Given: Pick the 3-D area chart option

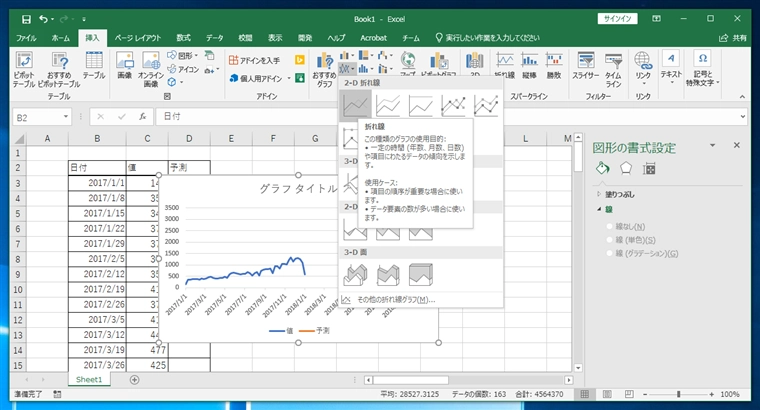Looking at the screenshot, I should (x=356, y=273).
